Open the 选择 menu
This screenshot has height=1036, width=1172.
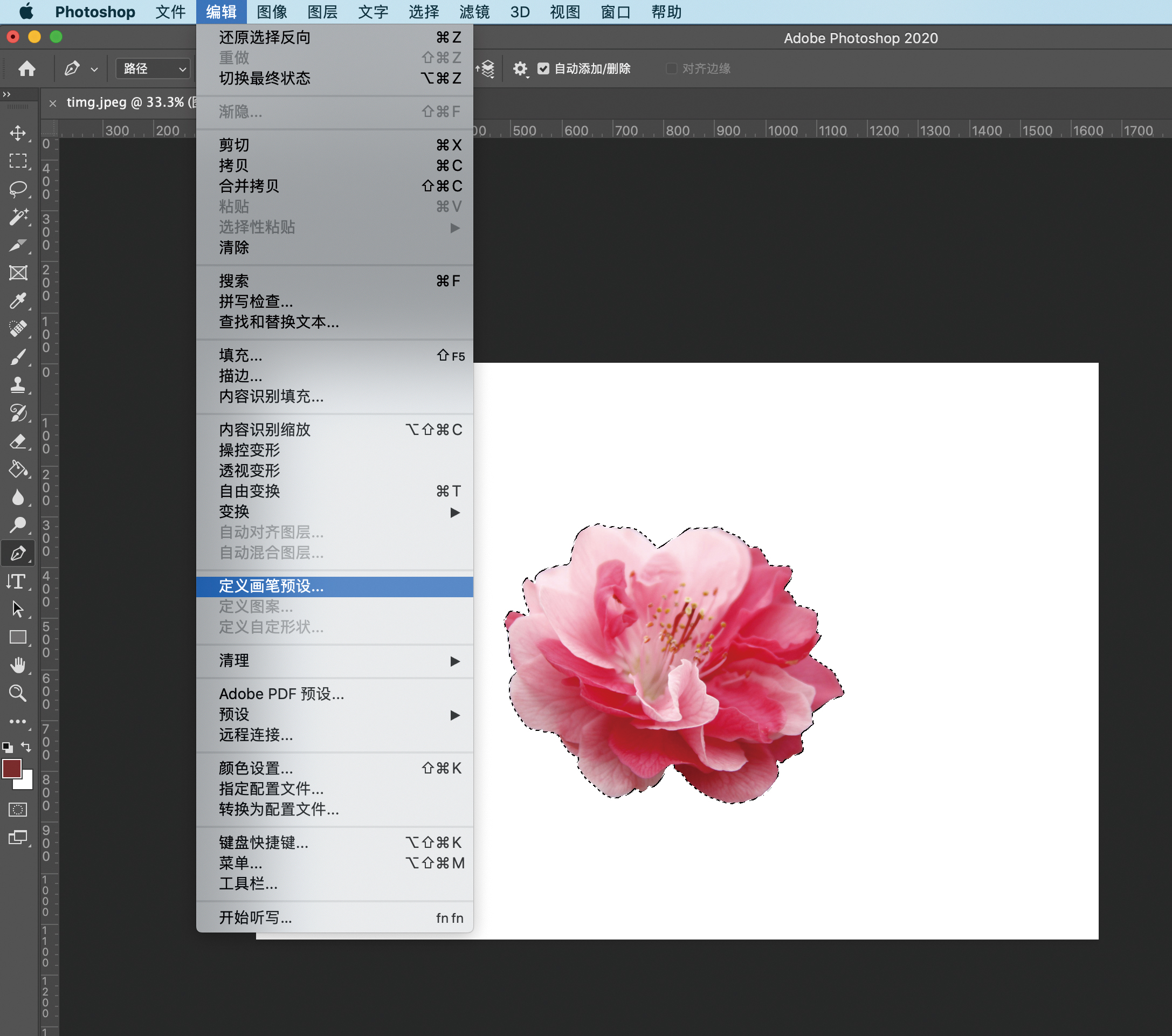[x=424, y=12]
